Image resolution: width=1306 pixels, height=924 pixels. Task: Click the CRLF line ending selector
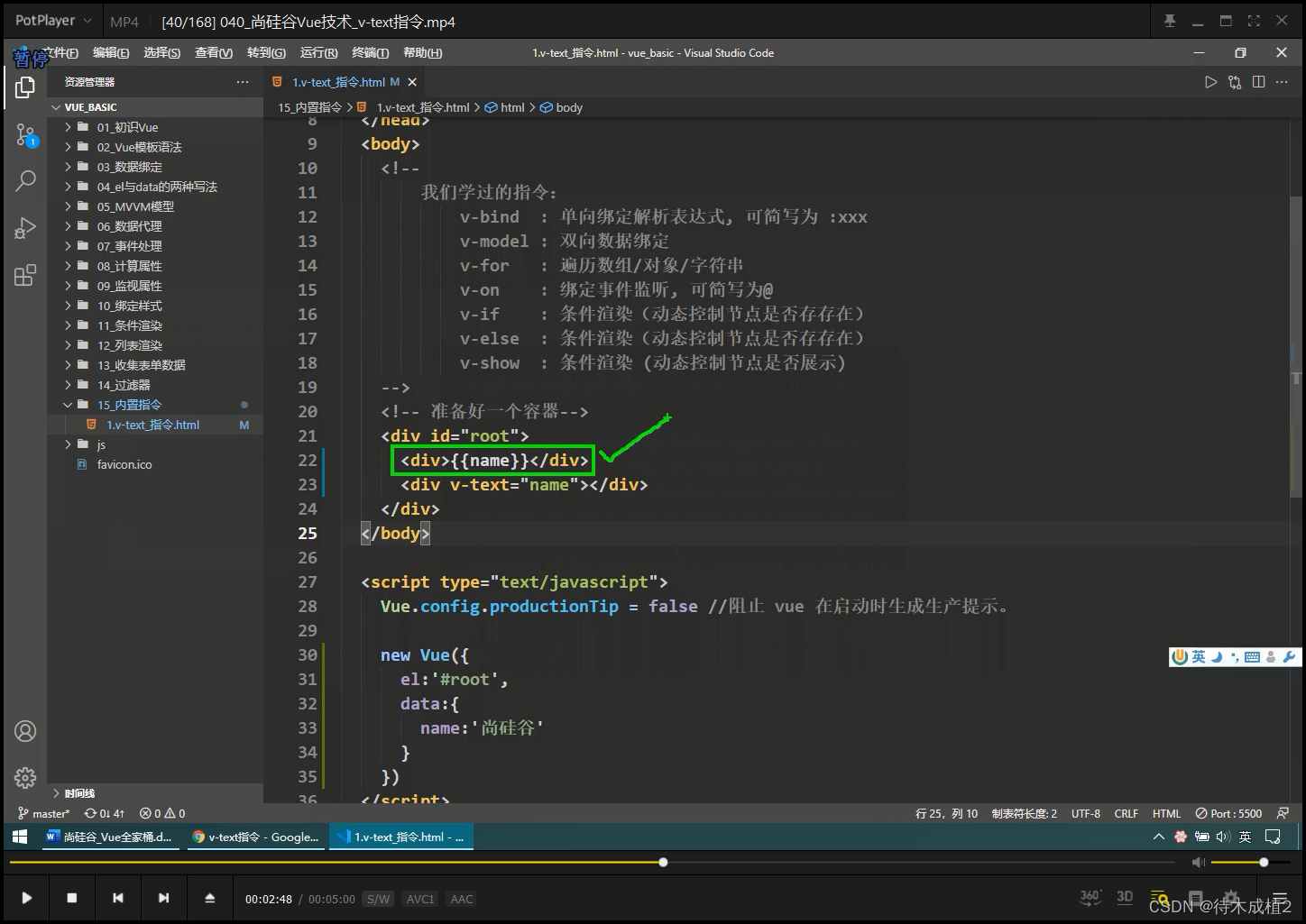1127,813
